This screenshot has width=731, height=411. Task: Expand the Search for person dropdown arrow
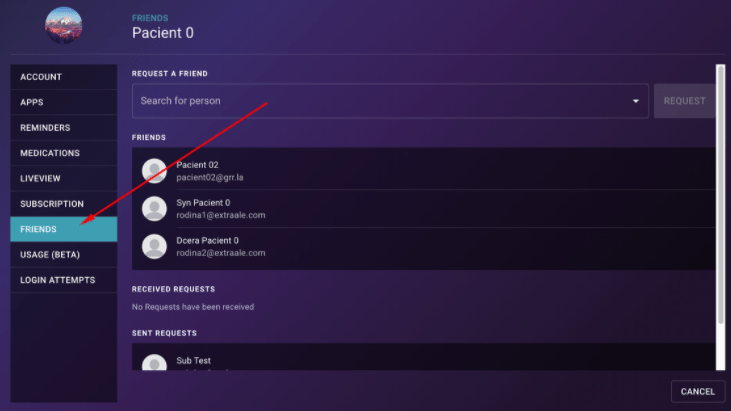coord(635,101)
